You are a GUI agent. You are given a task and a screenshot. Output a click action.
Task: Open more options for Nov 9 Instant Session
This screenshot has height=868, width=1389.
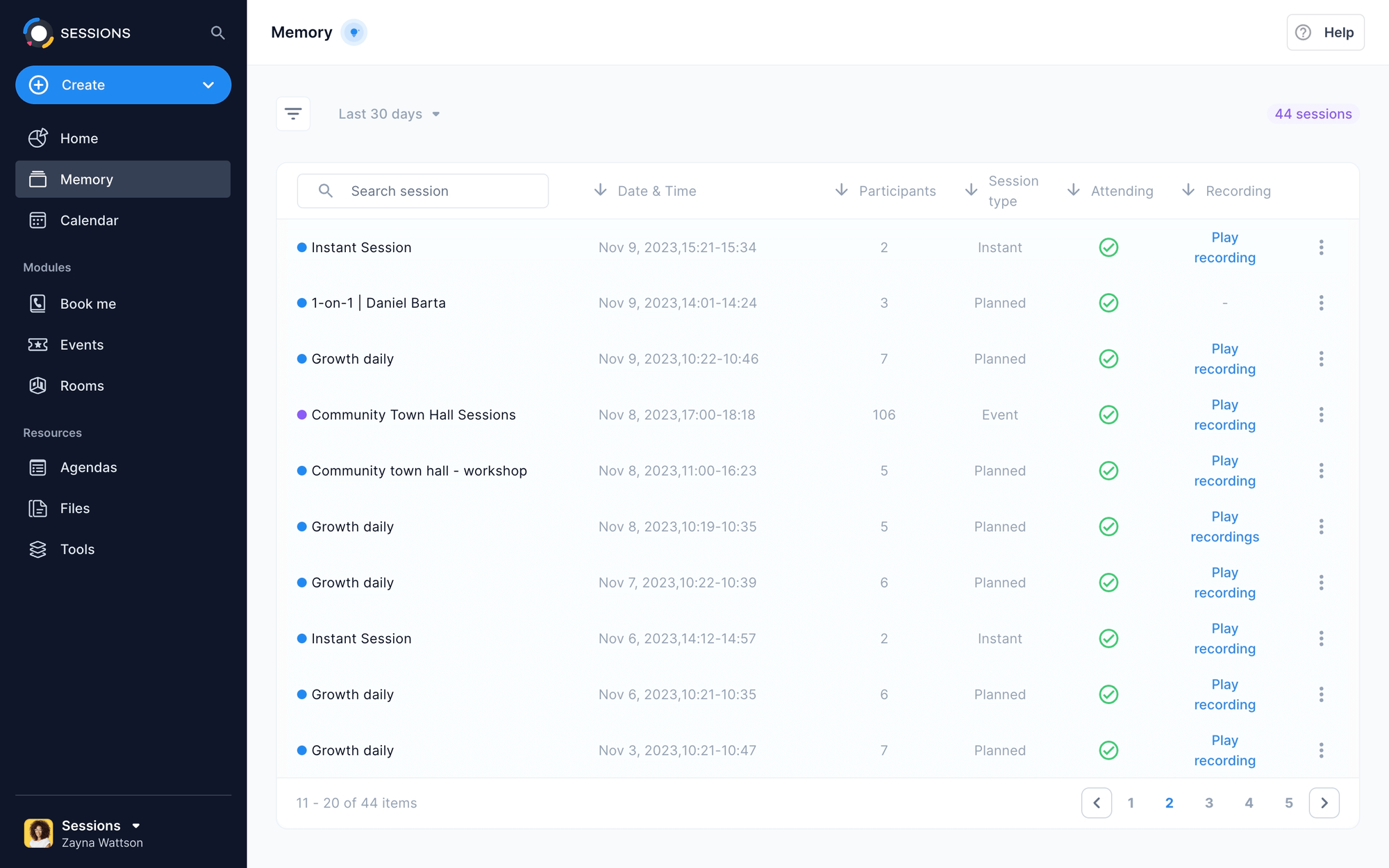coord(1321,248)
